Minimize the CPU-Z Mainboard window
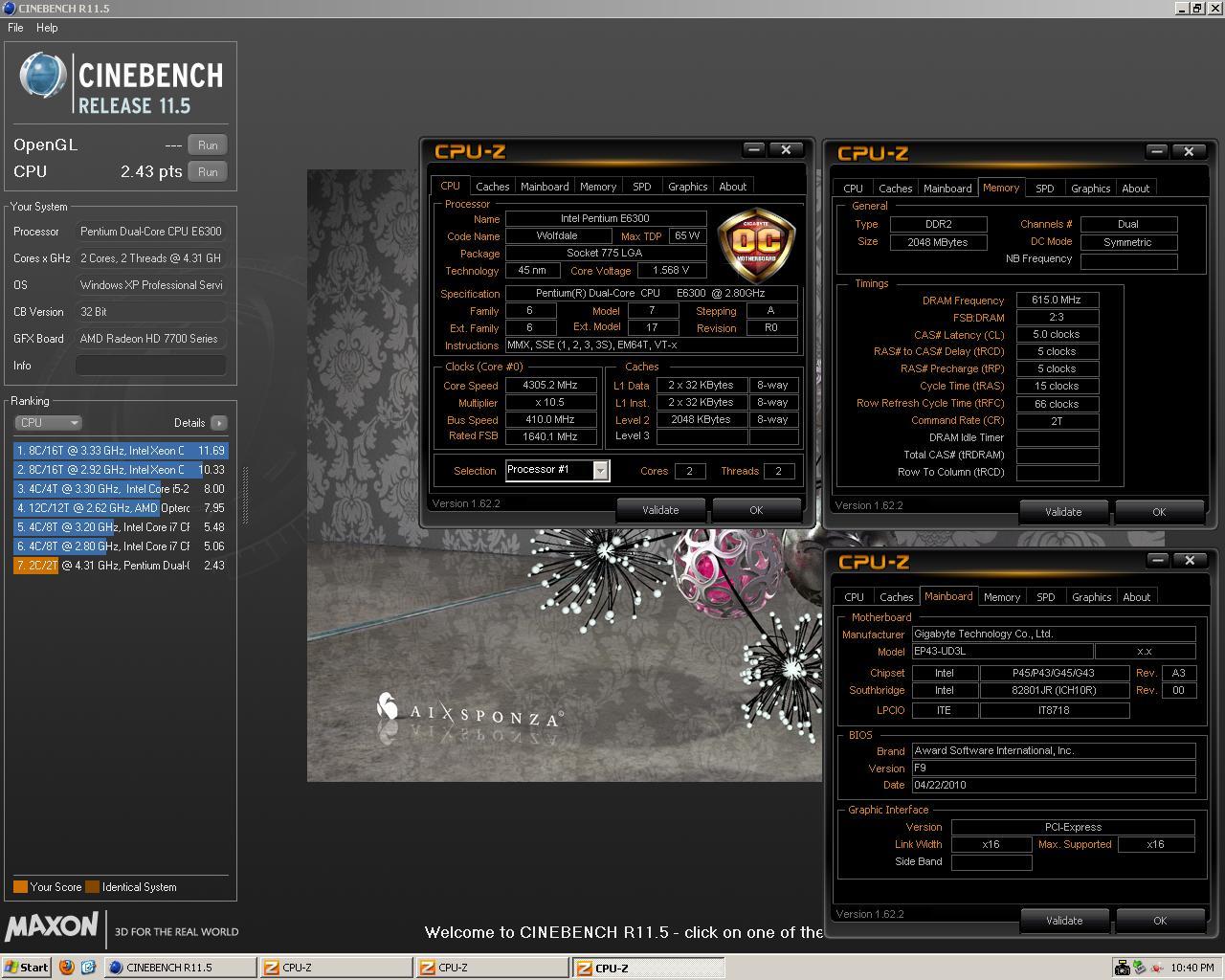This screenshot has height=980, width=1225. click(1158, 560)
